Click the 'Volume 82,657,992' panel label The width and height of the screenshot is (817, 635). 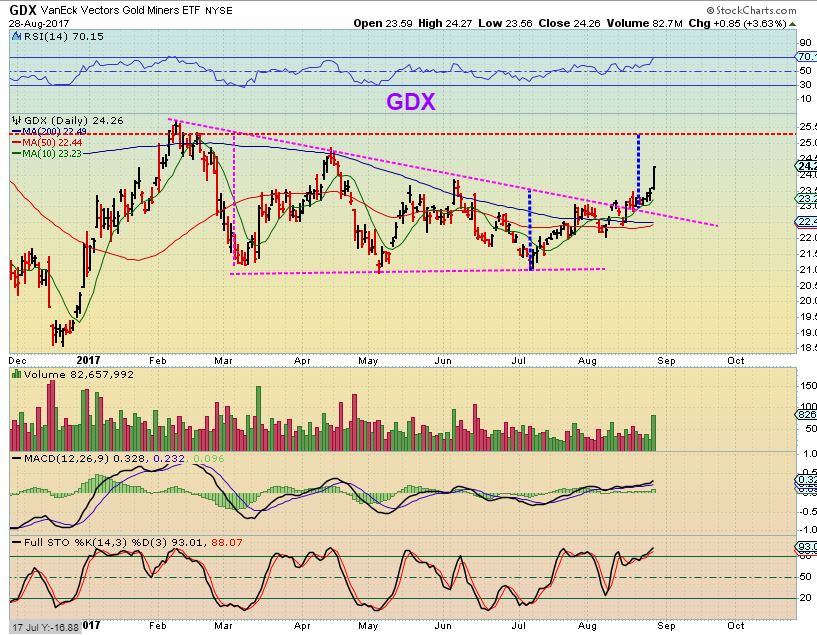78,374
